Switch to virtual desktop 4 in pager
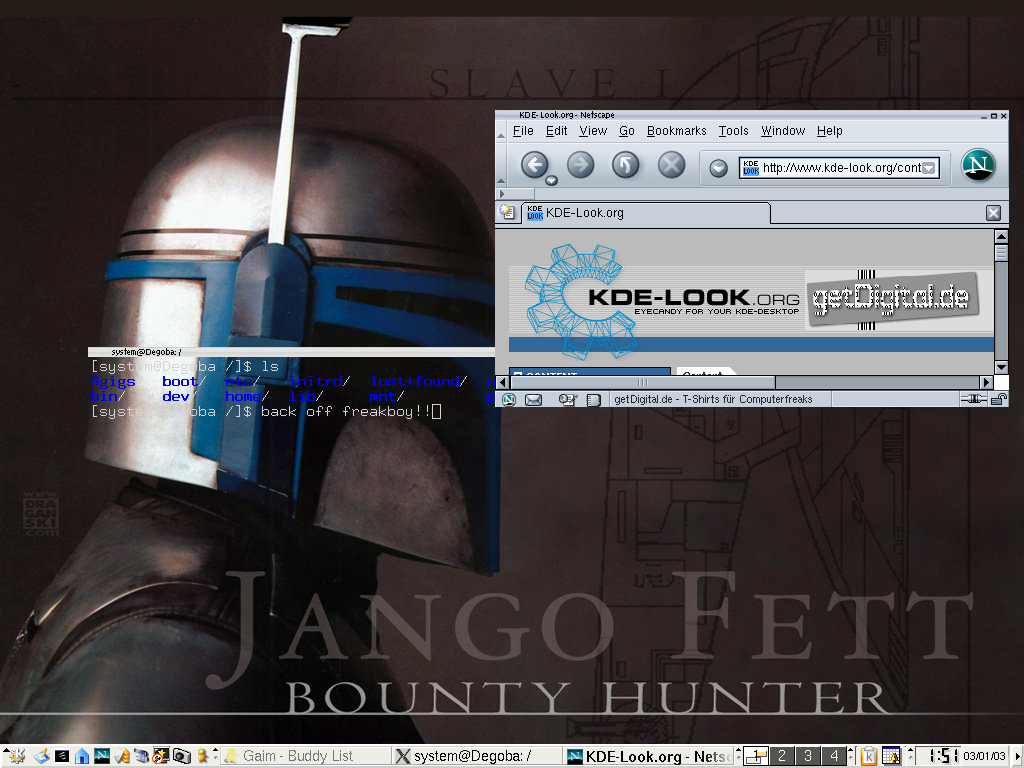This screenshot has height=768, width=1024. (x=834, y=756)
